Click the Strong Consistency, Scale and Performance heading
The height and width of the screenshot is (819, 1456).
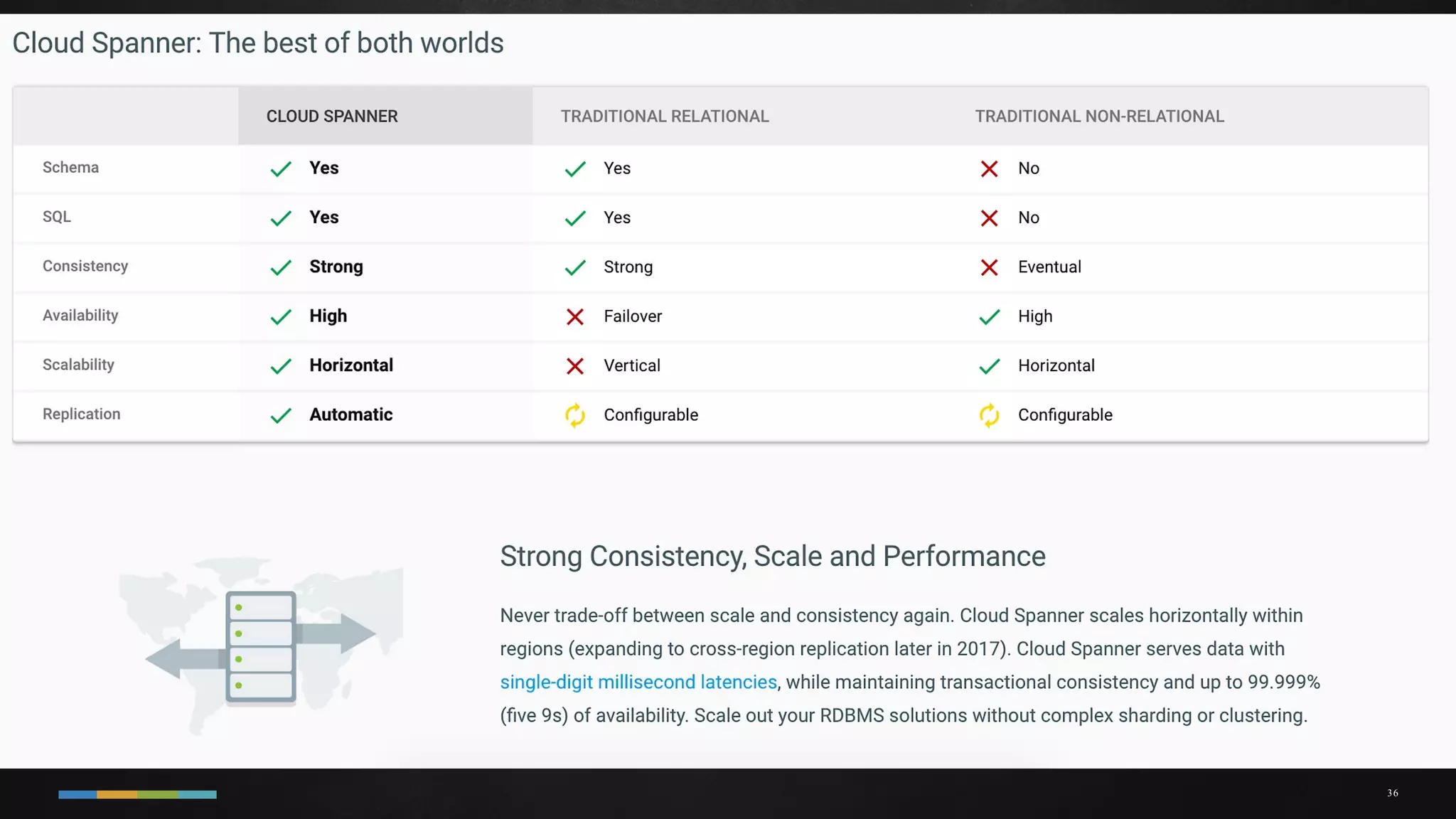(x=772, y=556)
